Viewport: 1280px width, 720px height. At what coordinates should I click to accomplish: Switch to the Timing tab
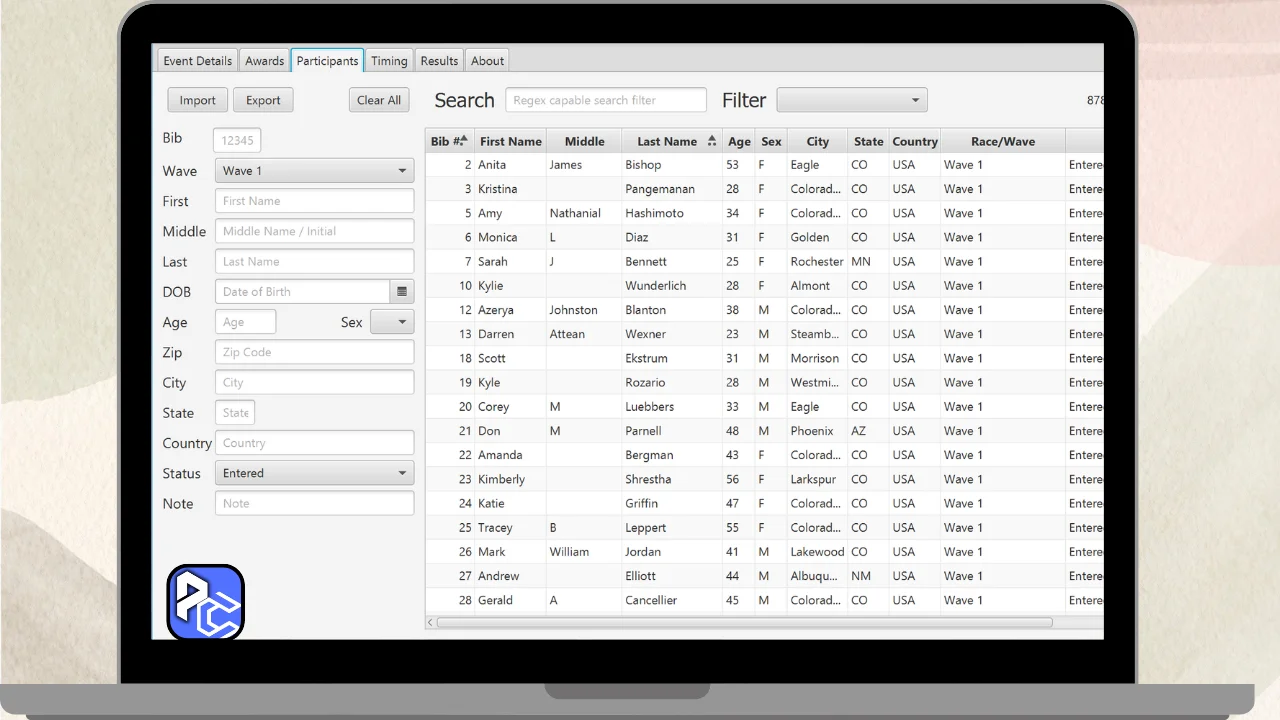pyautogui.click(x=389, y=61)
